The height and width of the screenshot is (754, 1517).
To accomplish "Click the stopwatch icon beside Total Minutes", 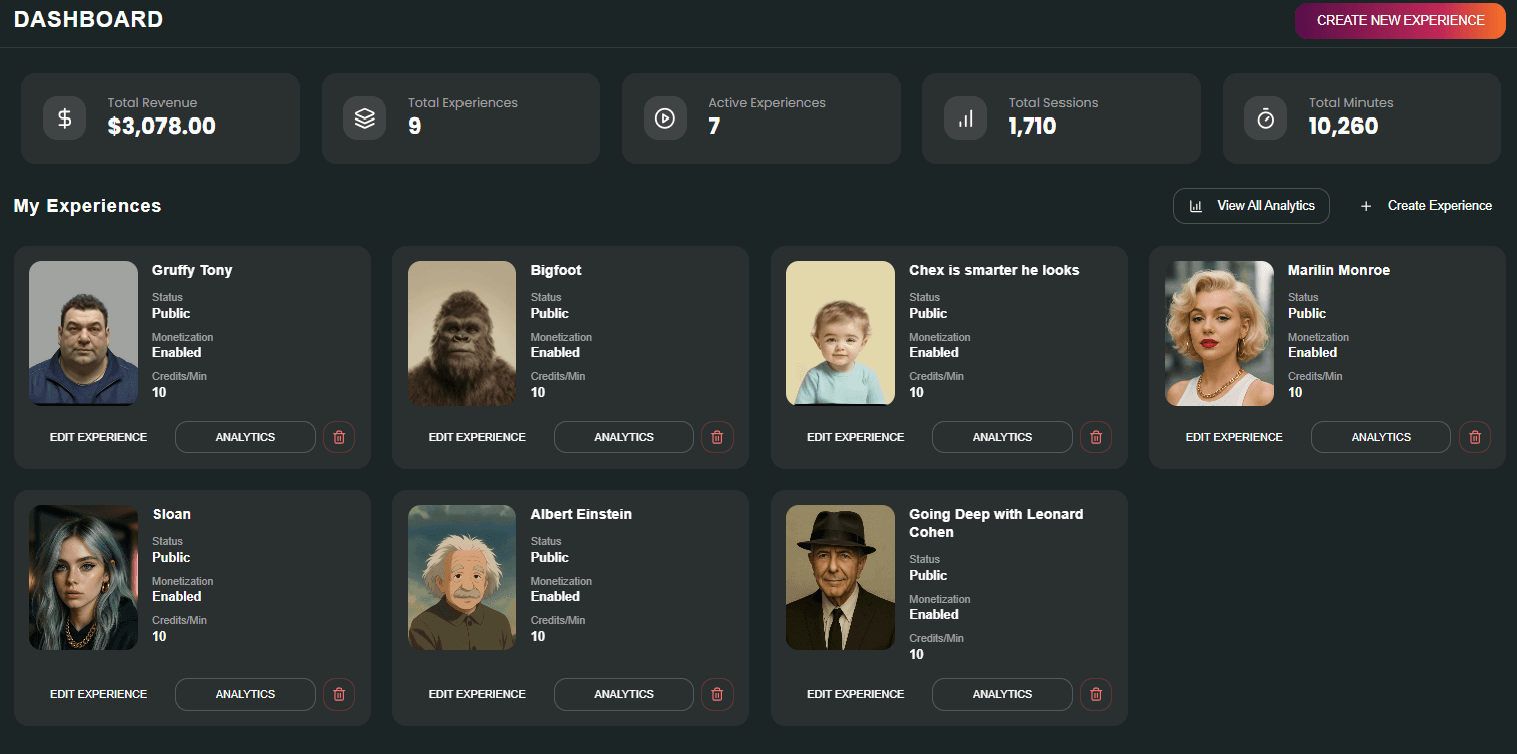I will click(x=1265, y=117).
